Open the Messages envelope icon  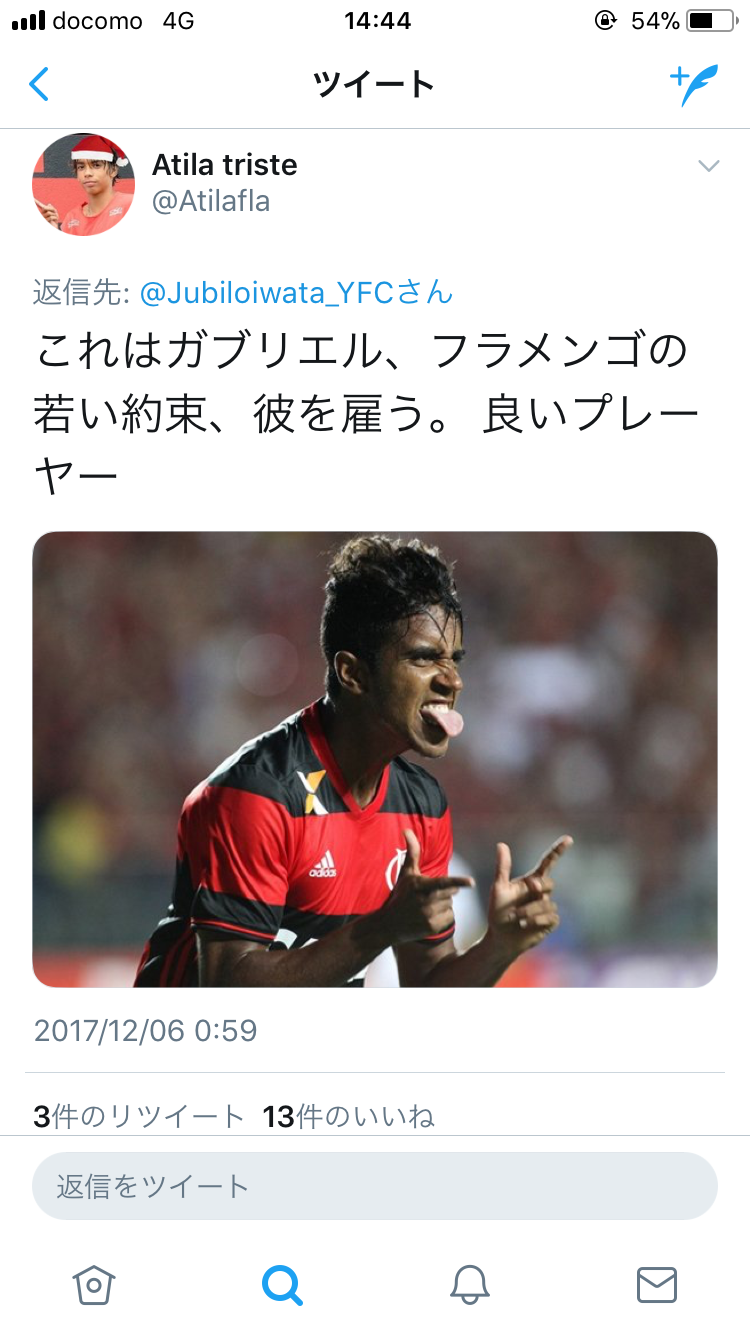[657, 1284]
